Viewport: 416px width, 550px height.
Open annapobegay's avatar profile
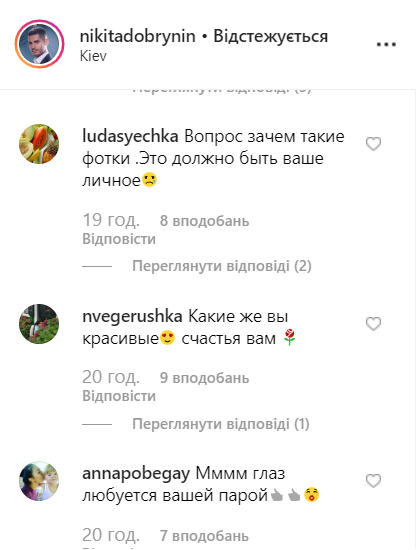[x=39, y=481]
